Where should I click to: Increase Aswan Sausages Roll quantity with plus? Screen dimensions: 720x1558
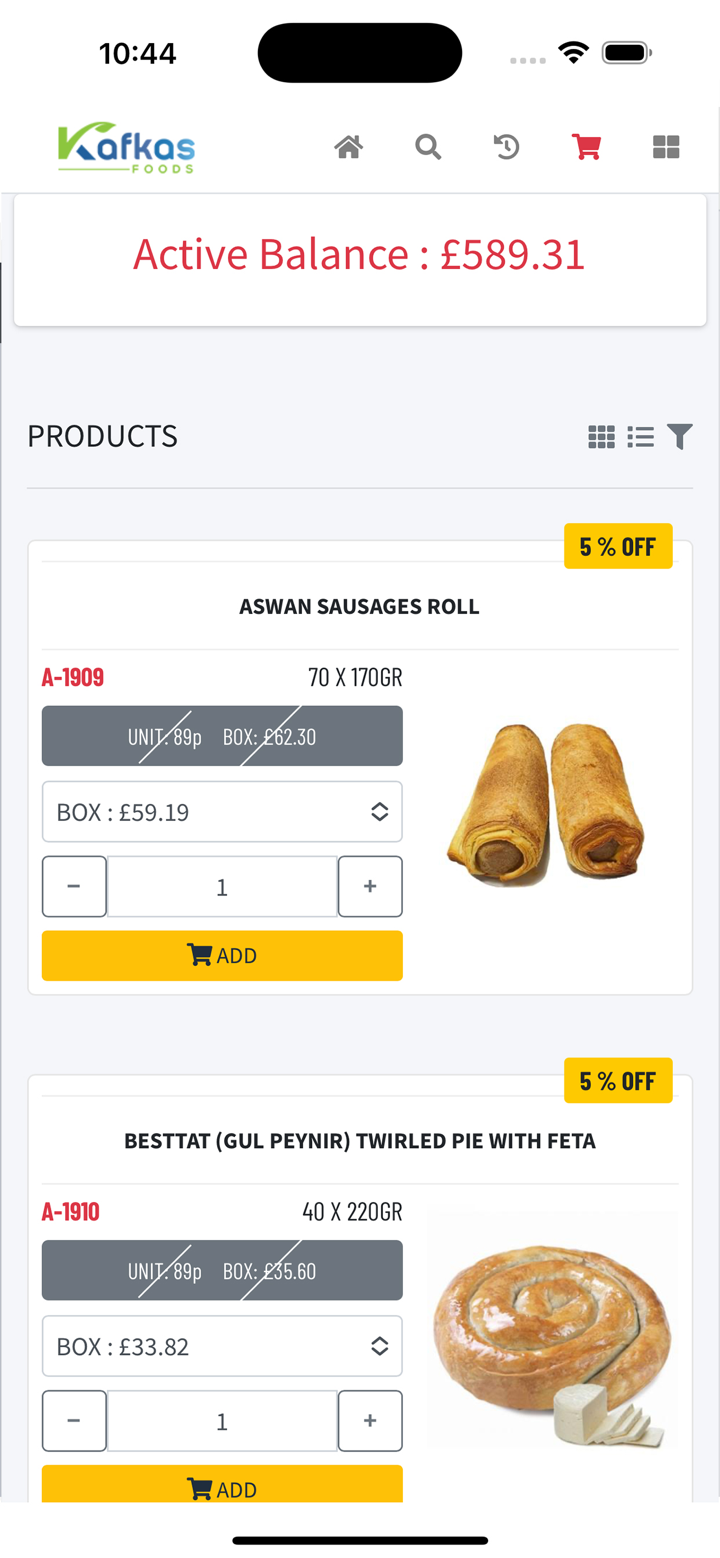coord(369,886)
